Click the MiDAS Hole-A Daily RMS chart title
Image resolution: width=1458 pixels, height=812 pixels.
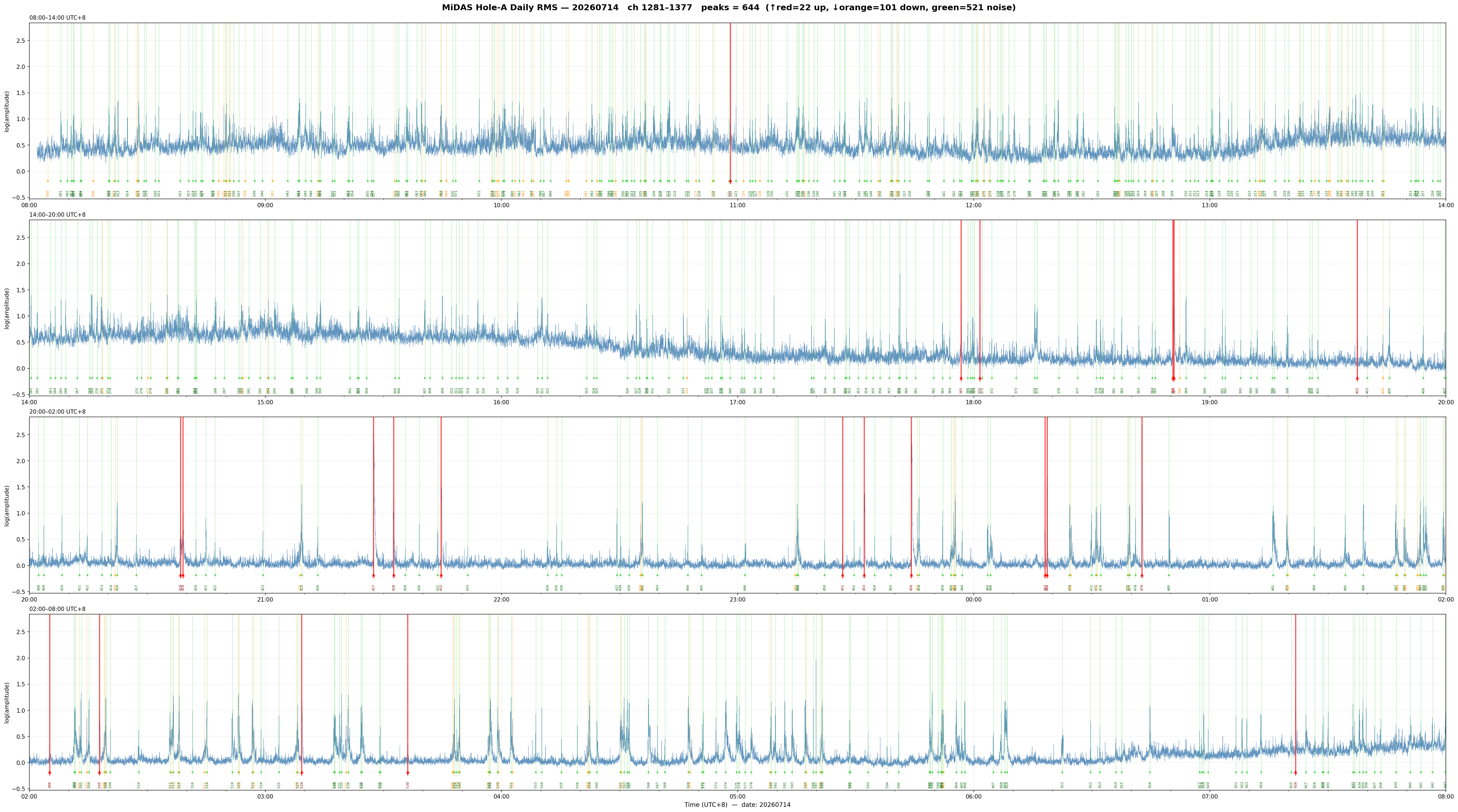click(x=728, y=7)
